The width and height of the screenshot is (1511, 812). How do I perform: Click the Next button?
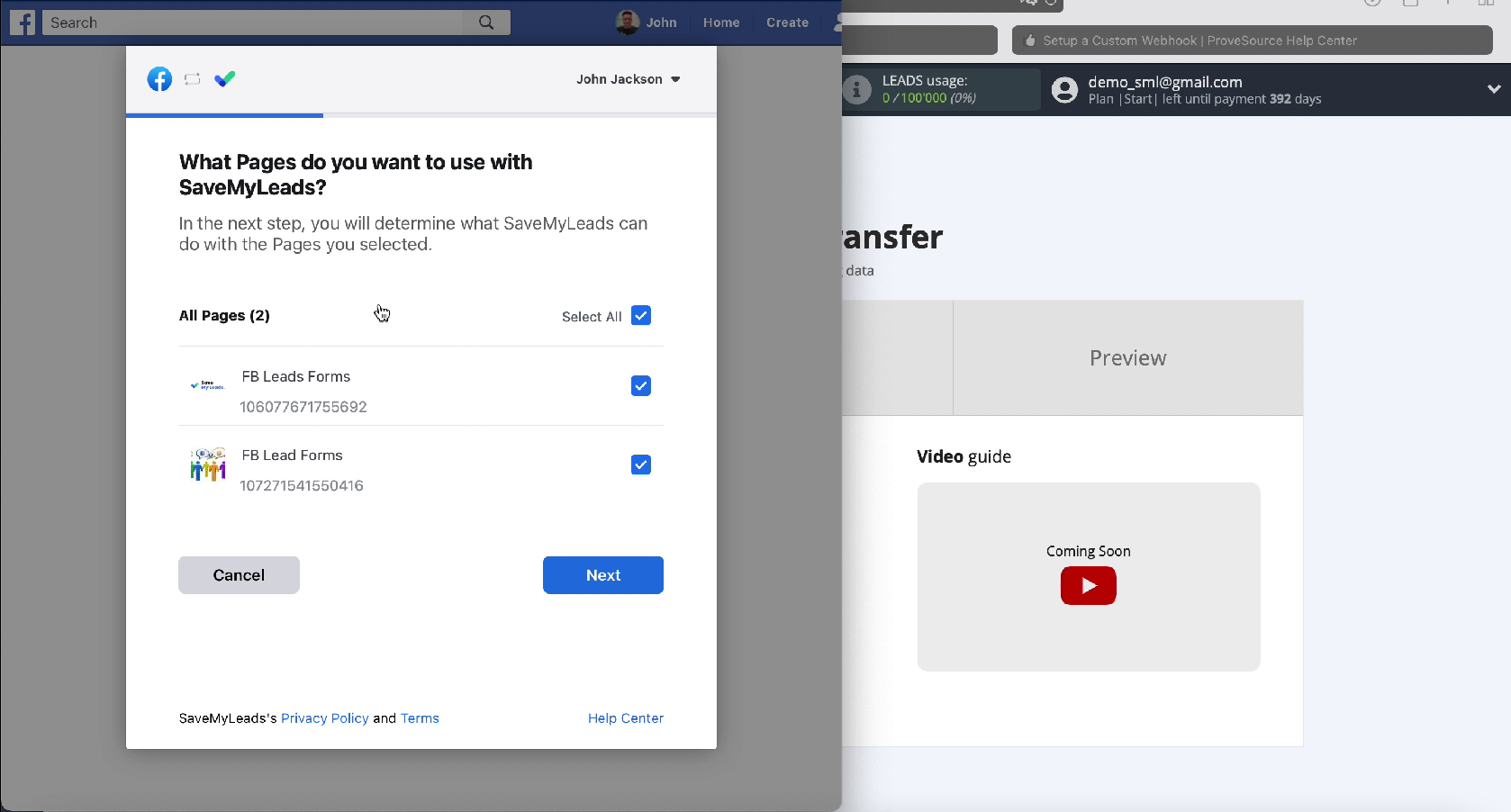pyautogui.click(x=602, y=575)
